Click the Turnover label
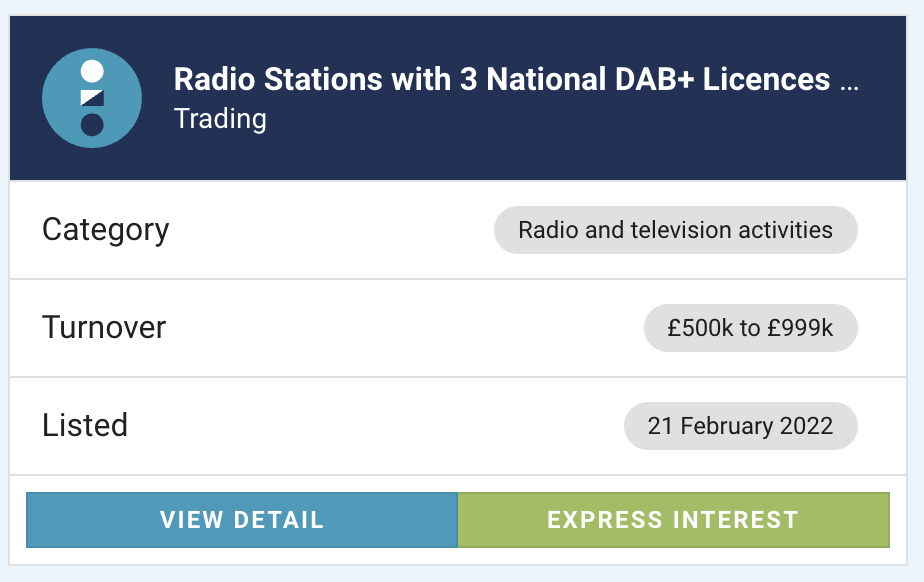 click(x=104, y=328)
